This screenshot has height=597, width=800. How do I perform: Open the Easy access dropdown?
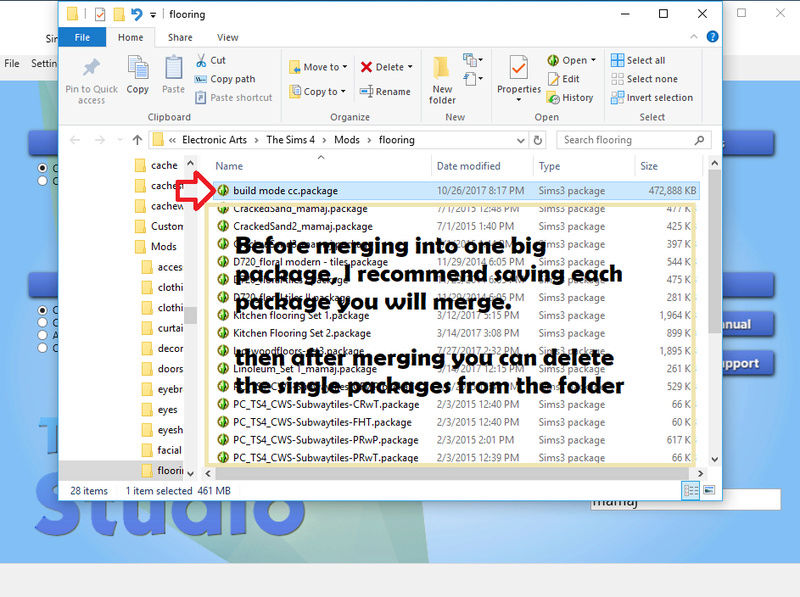pos(472,79)
